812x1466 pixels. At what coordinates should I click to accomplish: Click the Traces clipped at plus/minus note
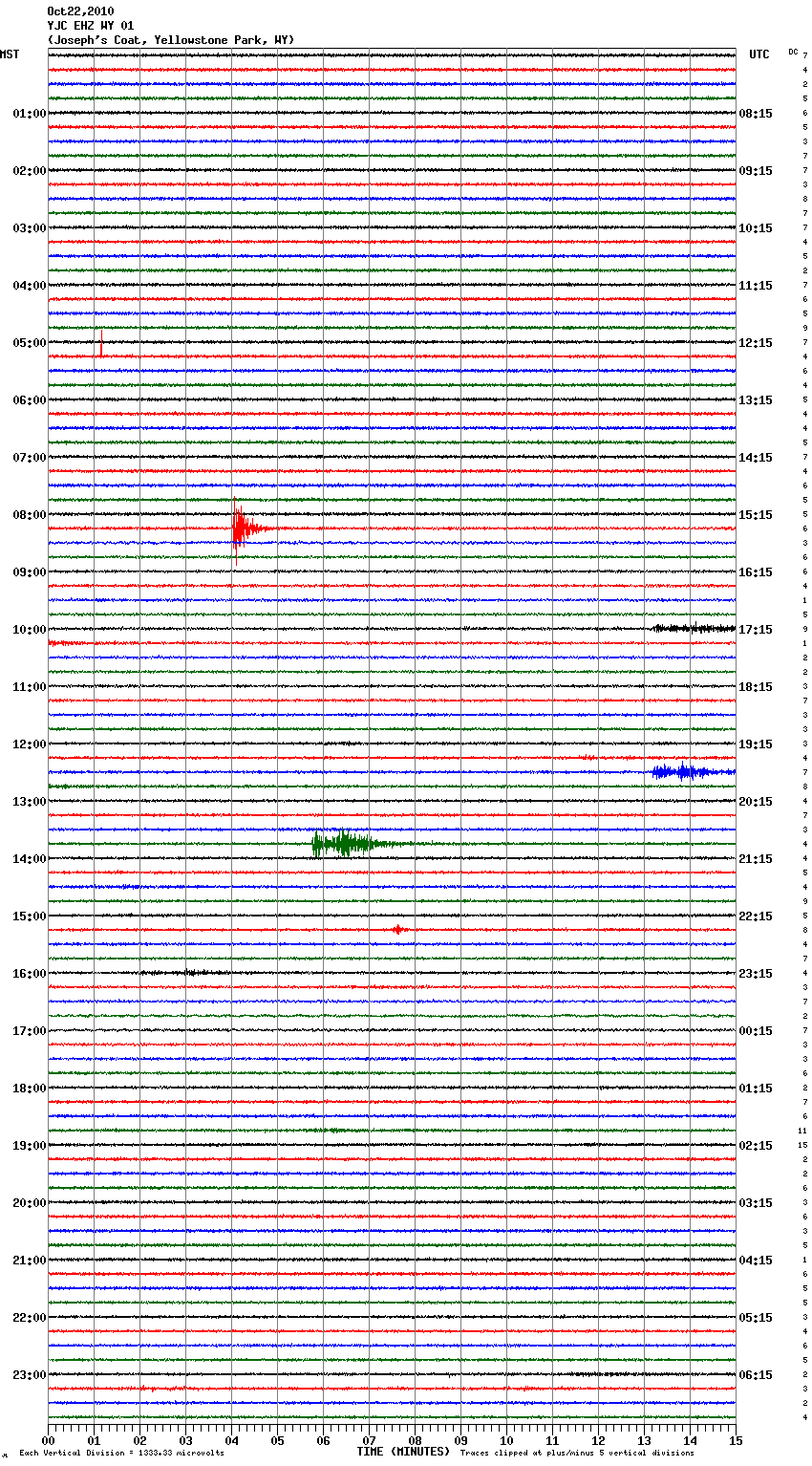[x=577, y=1453]
